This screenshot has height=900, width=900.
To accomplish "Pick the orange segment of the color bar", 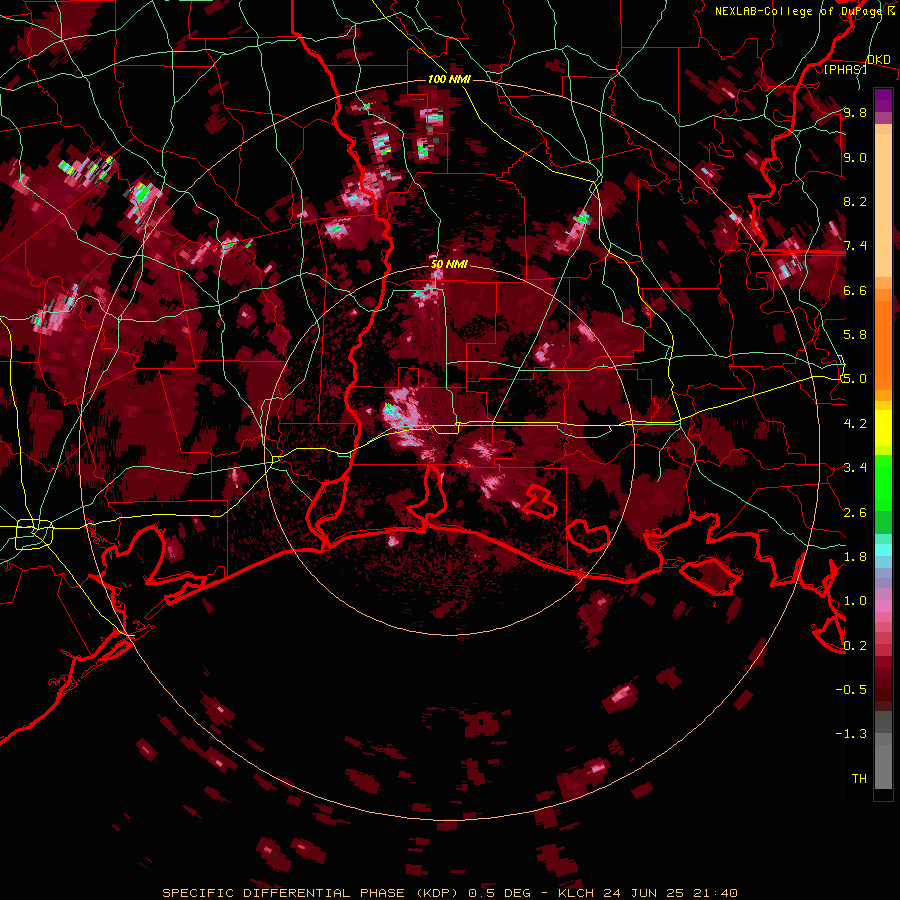I will pyautogui.click(x=883, y=339).
